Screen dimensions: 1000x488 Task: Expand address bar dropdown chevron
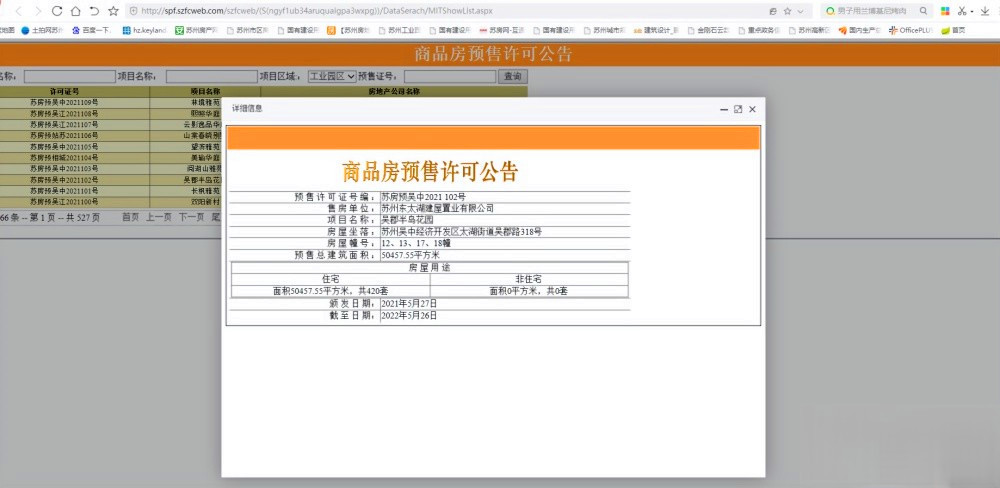click(800, 11)
